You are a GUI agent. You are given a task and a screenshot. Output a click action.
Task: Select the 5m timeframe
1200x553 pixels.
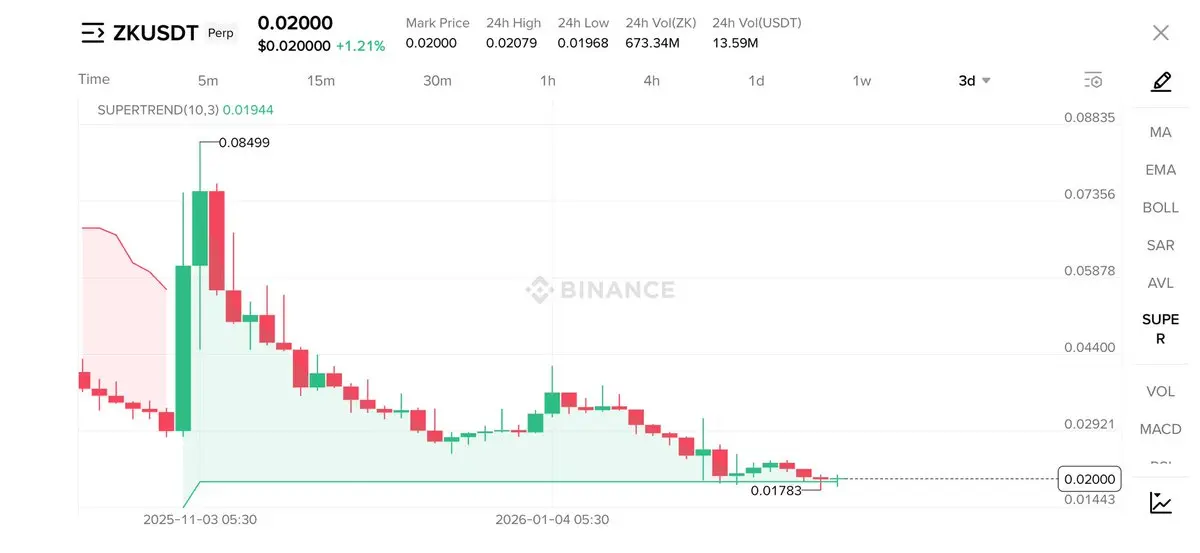click(208, 81)
